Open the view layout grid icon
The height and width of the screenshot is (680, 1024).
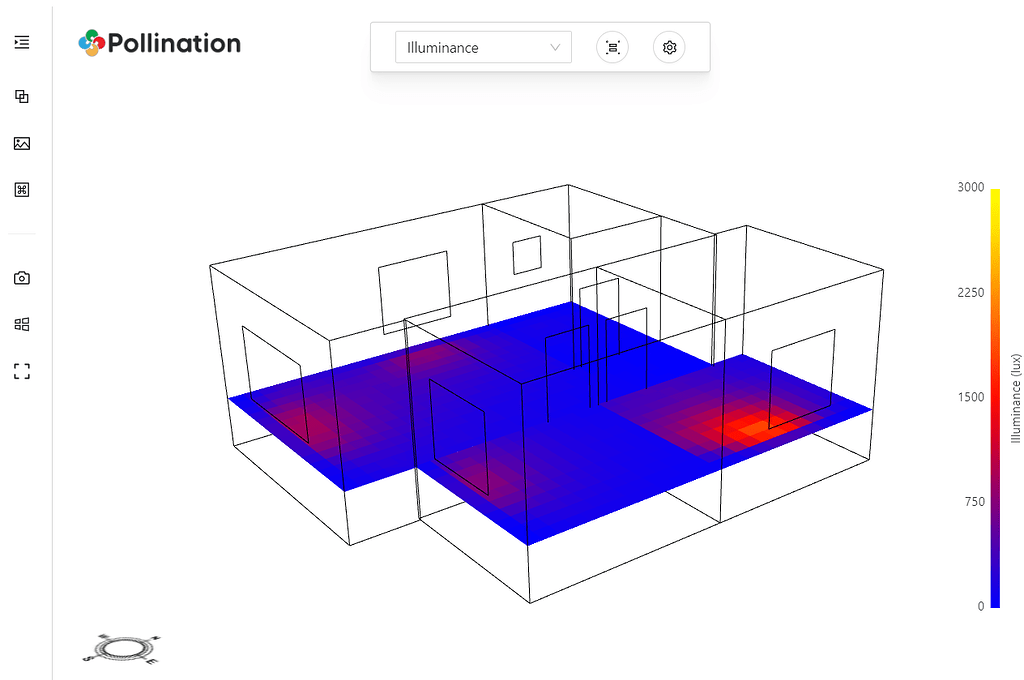click(22, 324)
